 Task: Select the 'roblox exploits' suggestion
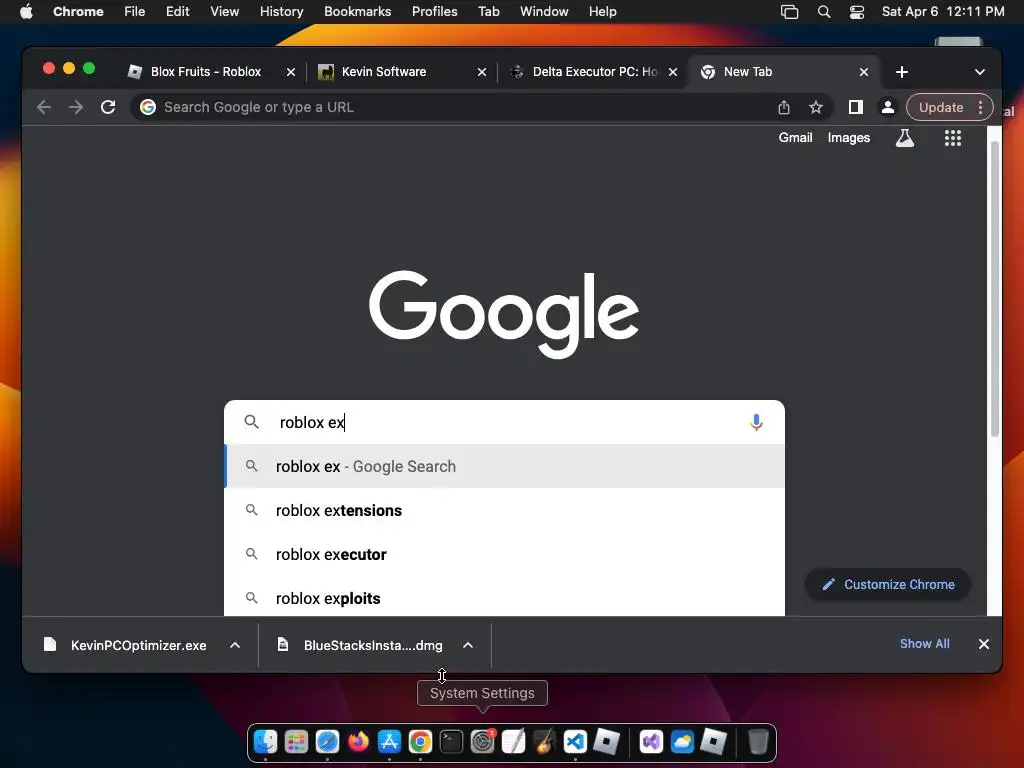tap(504, 598)
